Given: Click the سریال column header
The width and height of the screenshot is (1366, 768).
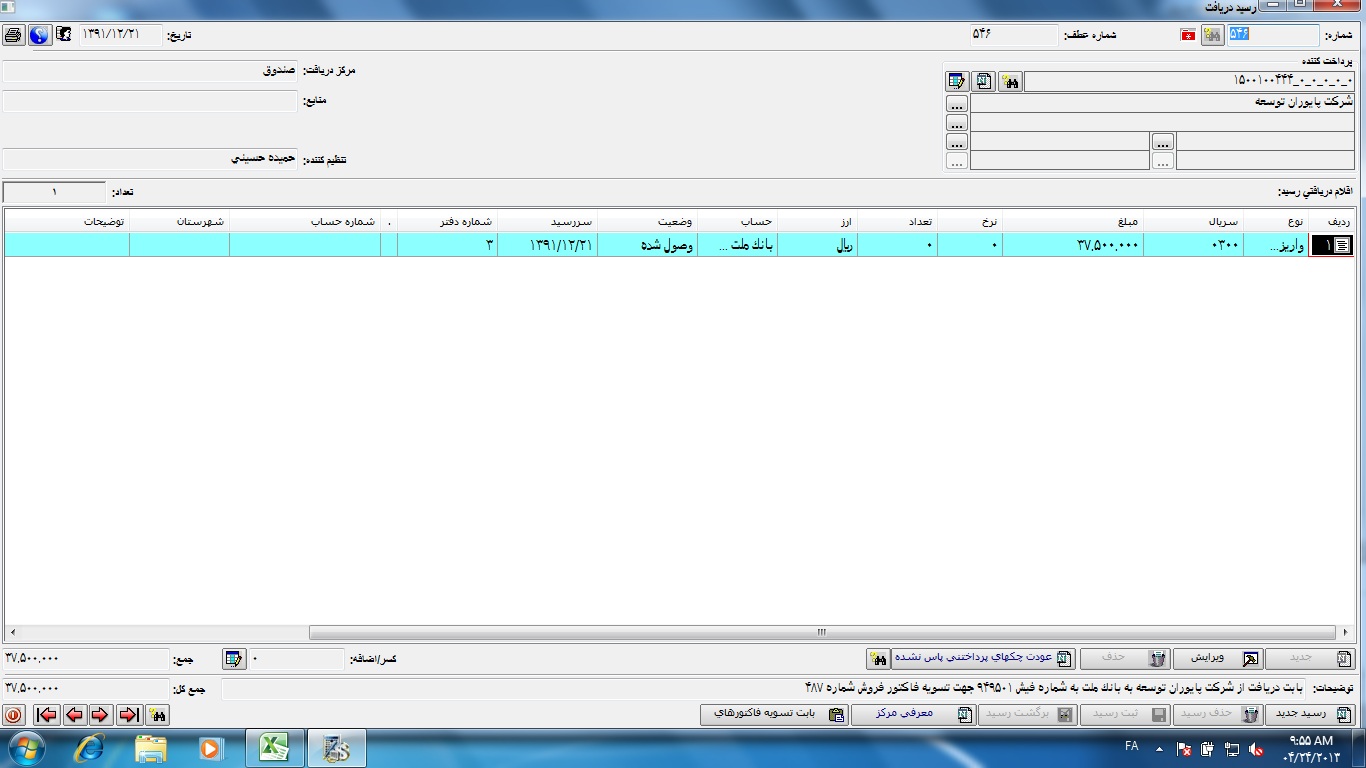Looking at the screenshot, I should click(x=1193, y=221).
